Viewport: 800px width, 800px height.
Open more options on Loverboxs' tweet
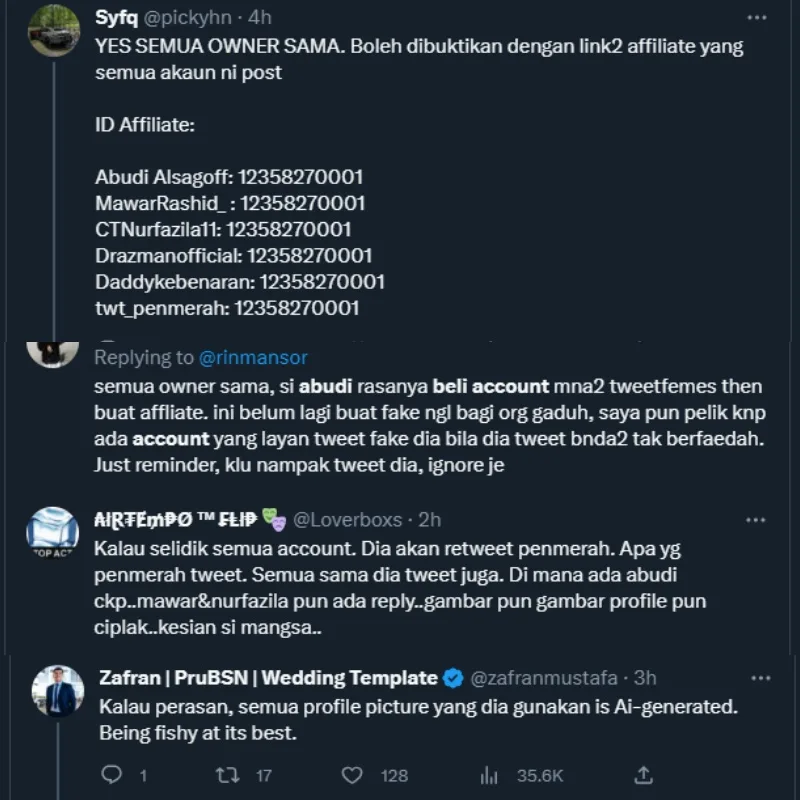[x=756, y=520]
